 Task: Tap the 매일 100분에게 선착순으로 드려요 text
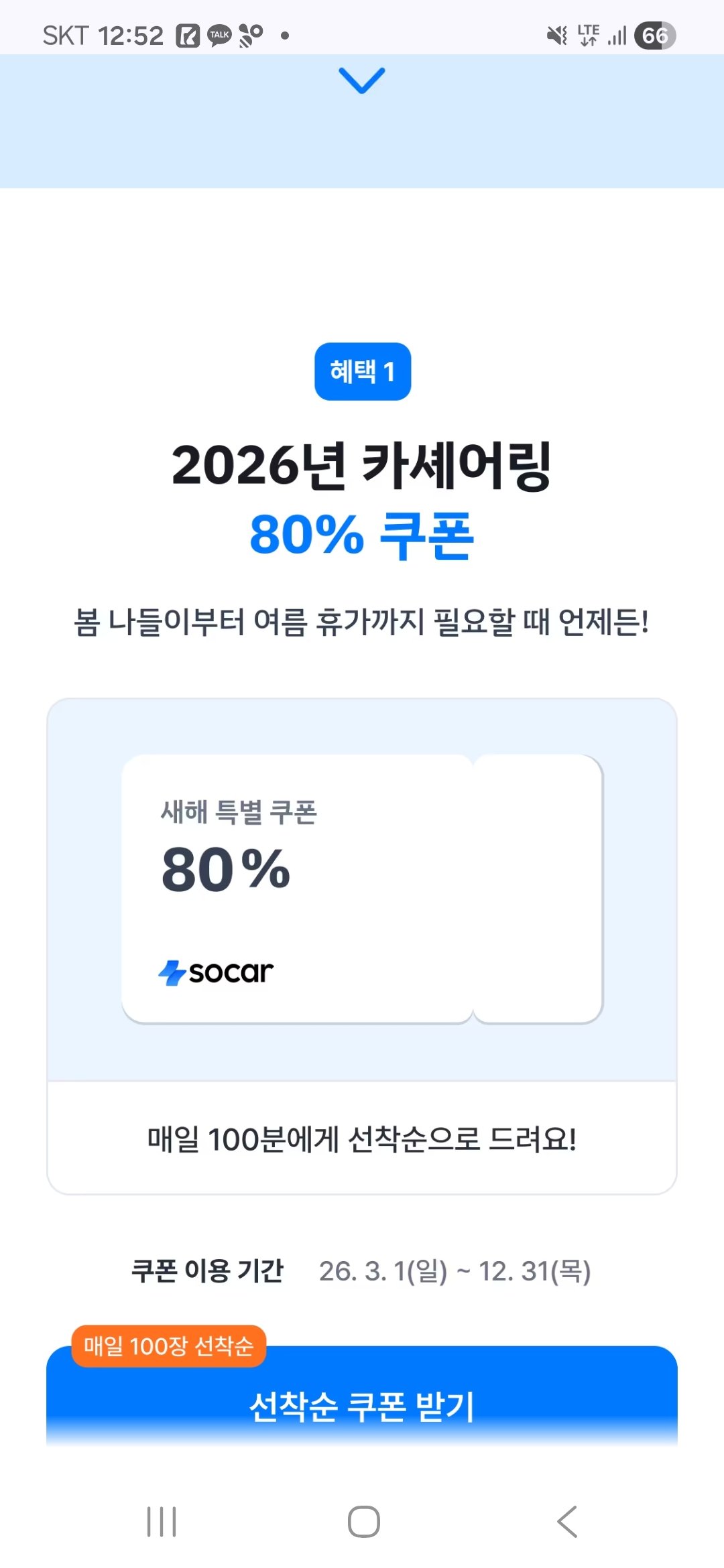point(362,1138)
